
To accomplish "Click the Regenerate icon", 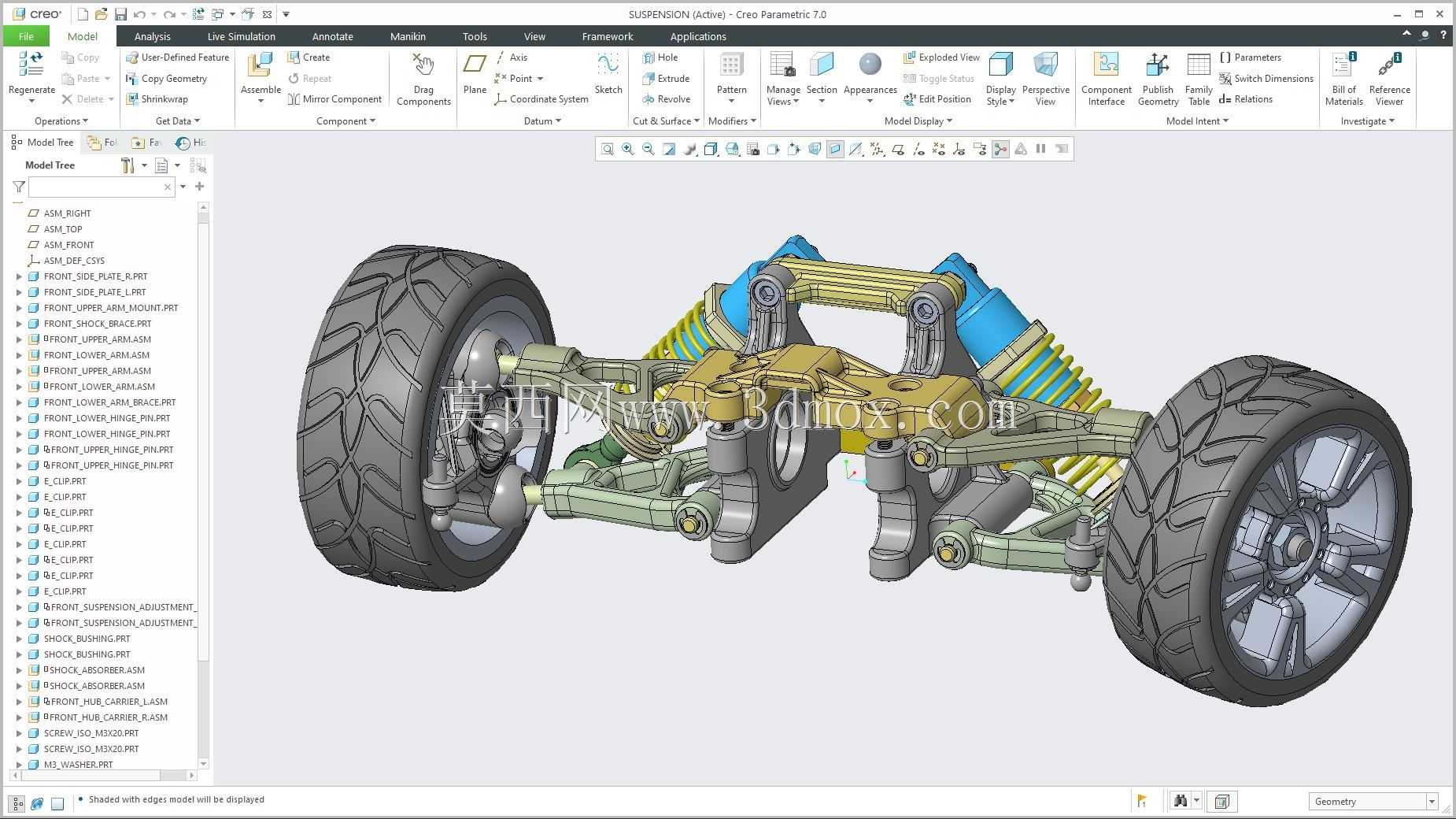I will tap(31, 65).
